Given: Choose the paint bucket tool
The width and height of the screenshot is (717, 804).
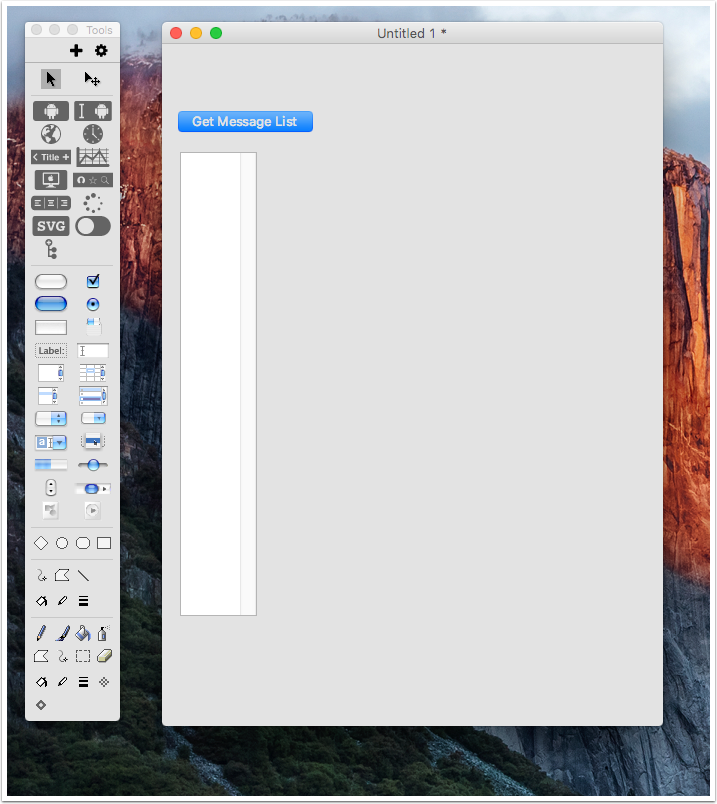Looking at the screenshot, I should pos(83,633).
